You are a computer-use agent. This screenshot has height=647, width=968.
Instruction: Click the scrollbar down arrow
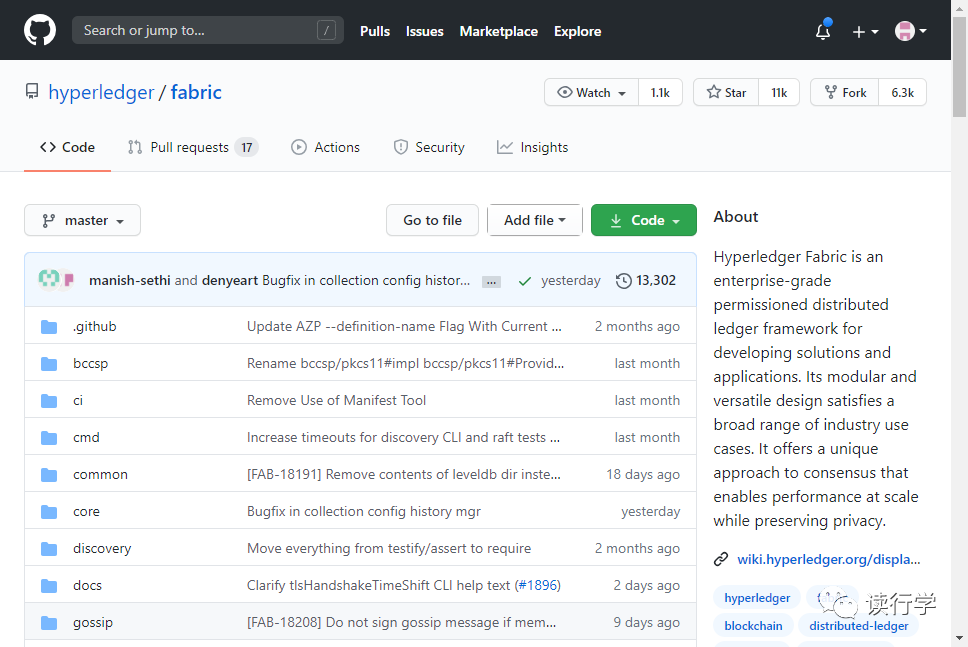(x=959, y=638)
